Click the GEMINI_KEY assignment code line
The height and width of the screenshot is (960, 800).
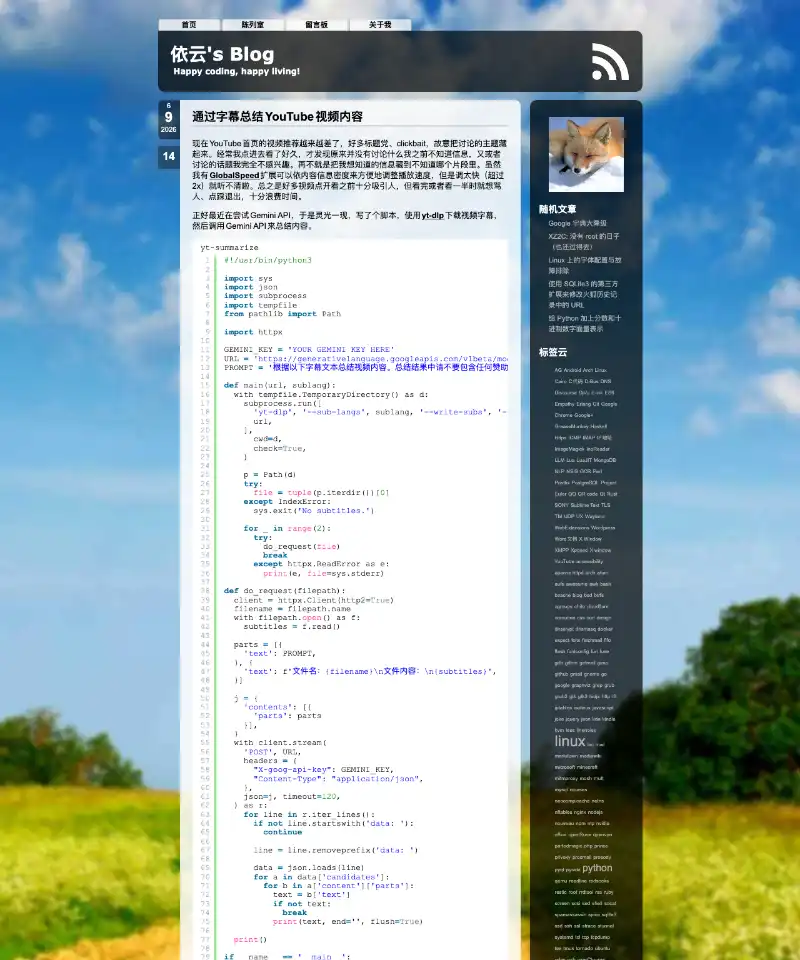(309, 350)
